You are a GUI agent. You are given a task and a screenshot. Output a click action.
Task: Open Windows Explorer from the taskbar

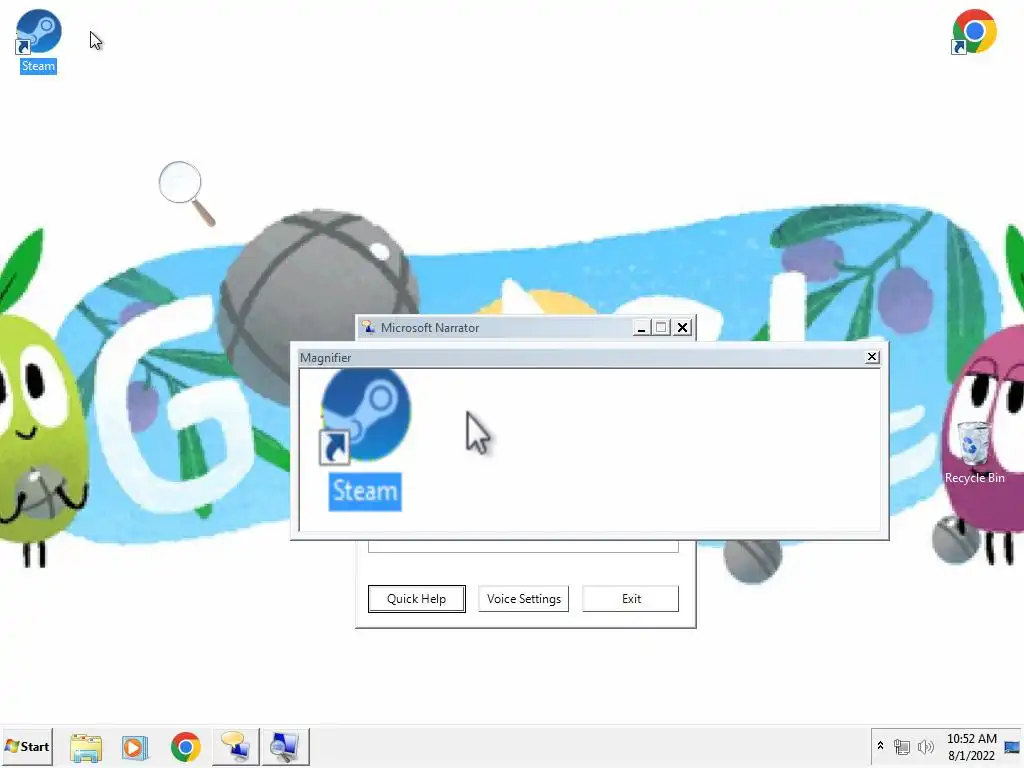tap(86, 747)
